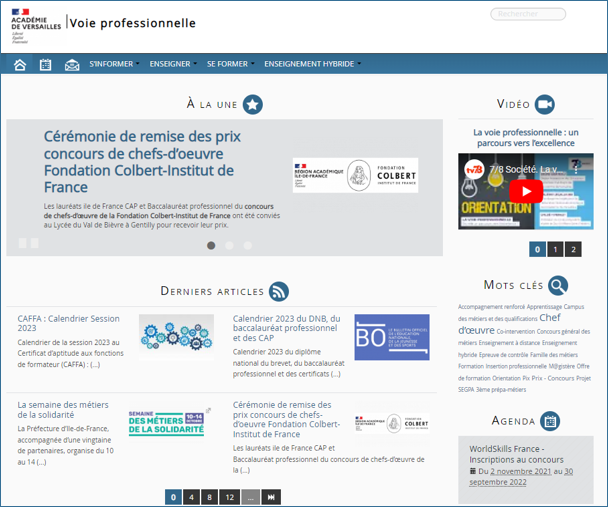Screen dimensions: 608x507
Task: Select the second carousel slide dot
Action: (x=229, y=245)
